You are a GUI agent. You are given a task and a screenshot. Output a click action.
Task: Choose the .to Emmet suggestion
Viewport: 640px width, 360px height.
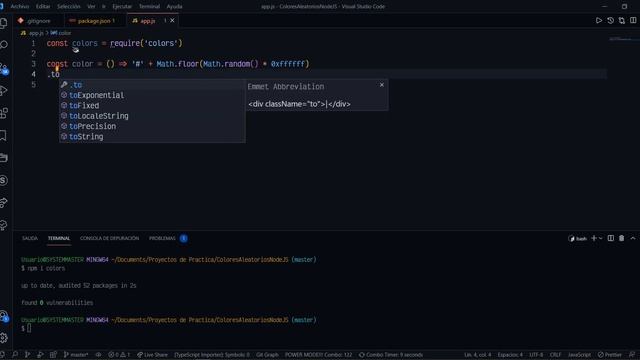[x=152, y=85]
